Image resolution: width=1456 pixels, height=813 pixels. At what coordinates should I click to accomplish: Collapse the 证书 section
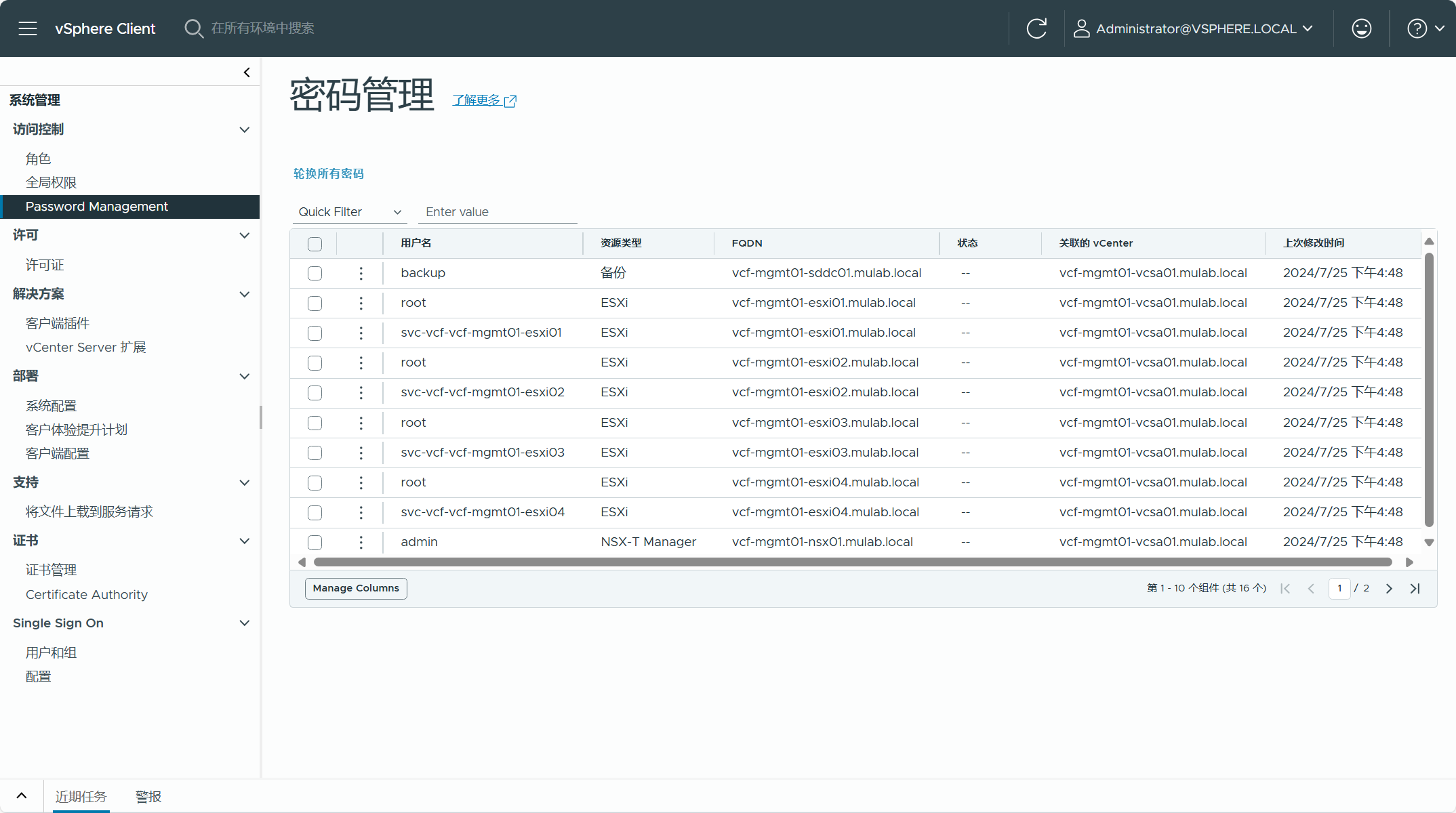pos(245,541)
